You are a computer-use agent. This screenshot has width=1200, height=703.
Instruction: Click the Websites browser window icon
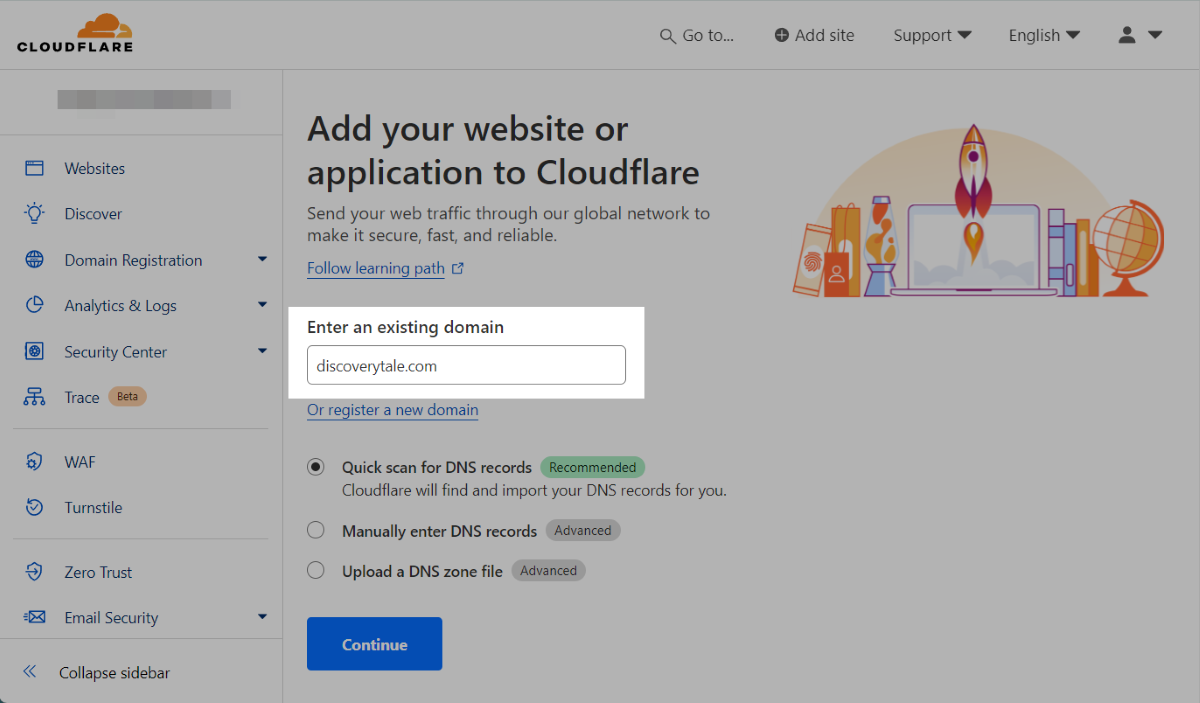[x=35, y=168]
